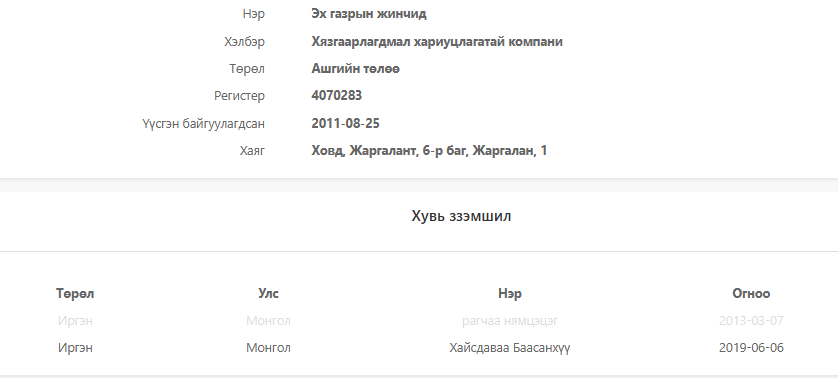Click the company name Эх газрын жинчид
The width and height of the screenshot is (838, 378).
tap(369, 14)
